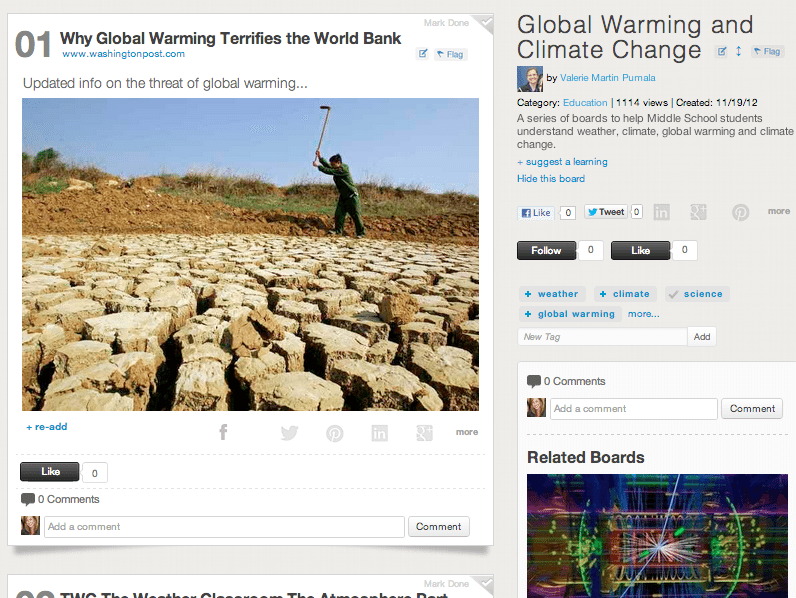Share board via Pinterest icon

[x=740, y=212]
